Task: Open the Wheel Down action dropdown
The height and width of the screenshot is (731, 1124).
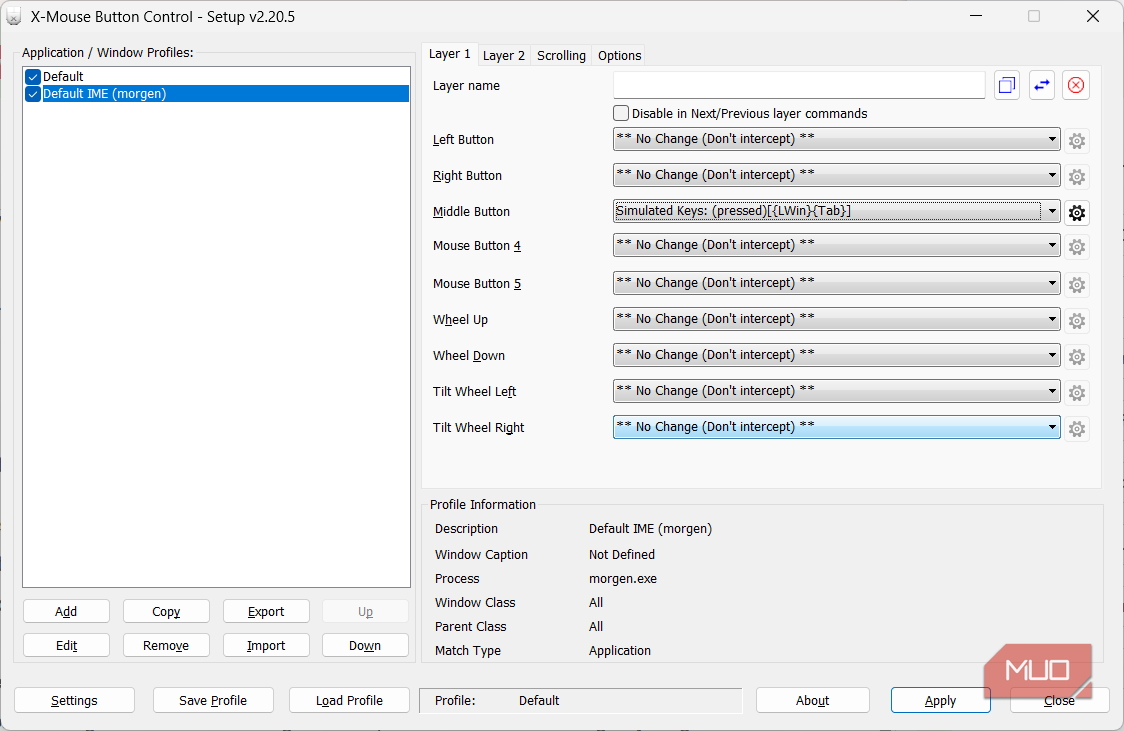Action: pyautogui.click(x=837, y=355)
